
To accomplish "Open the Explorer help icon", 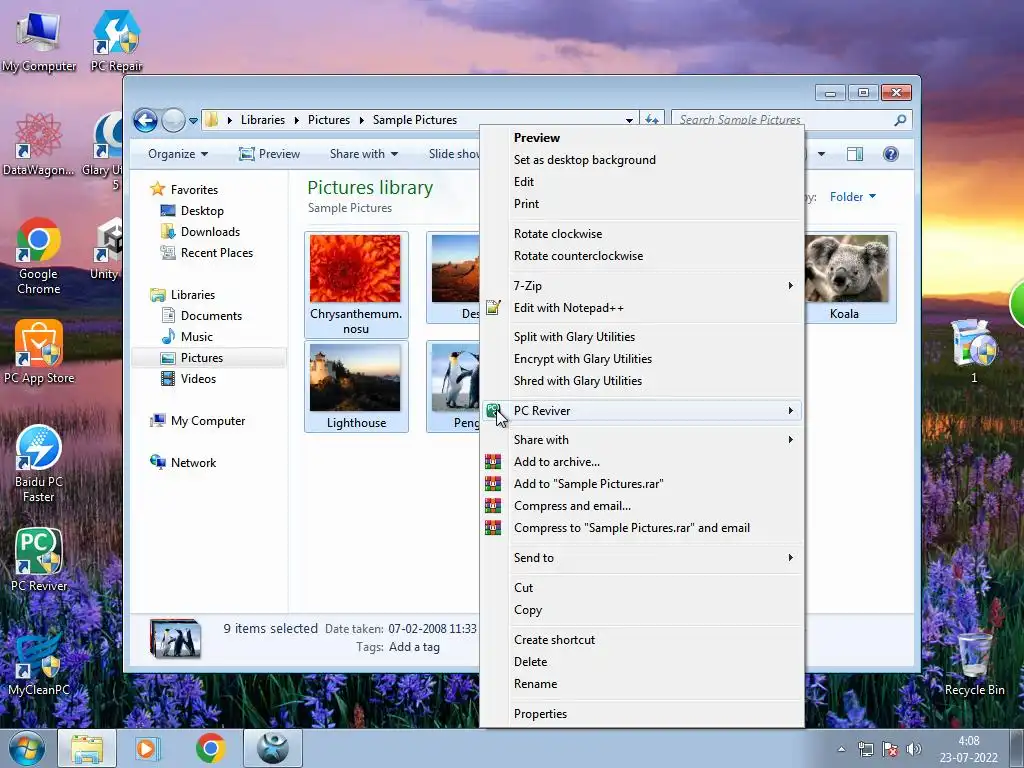I will coord(891,154).
